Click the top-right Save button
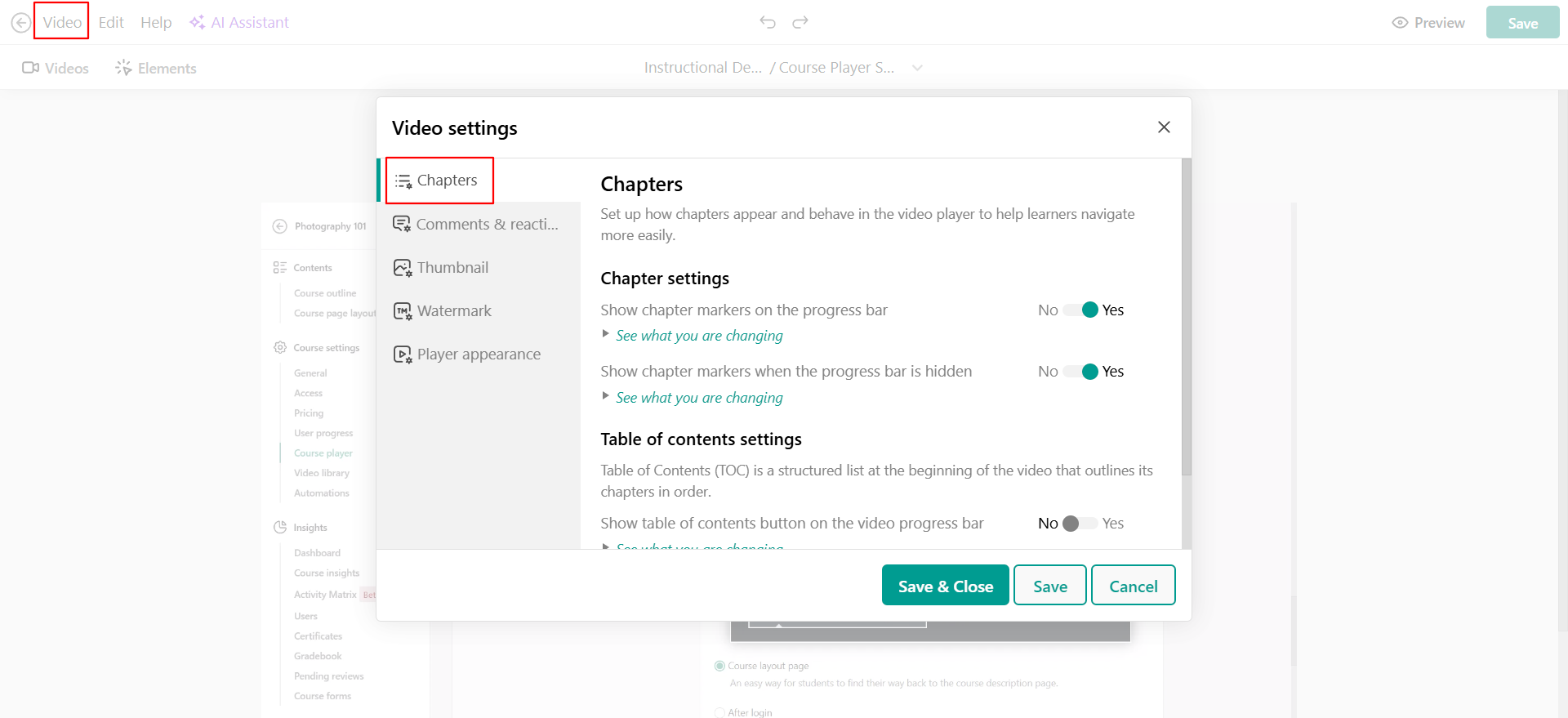The image size is (1568, 718). click(1522, 23)
